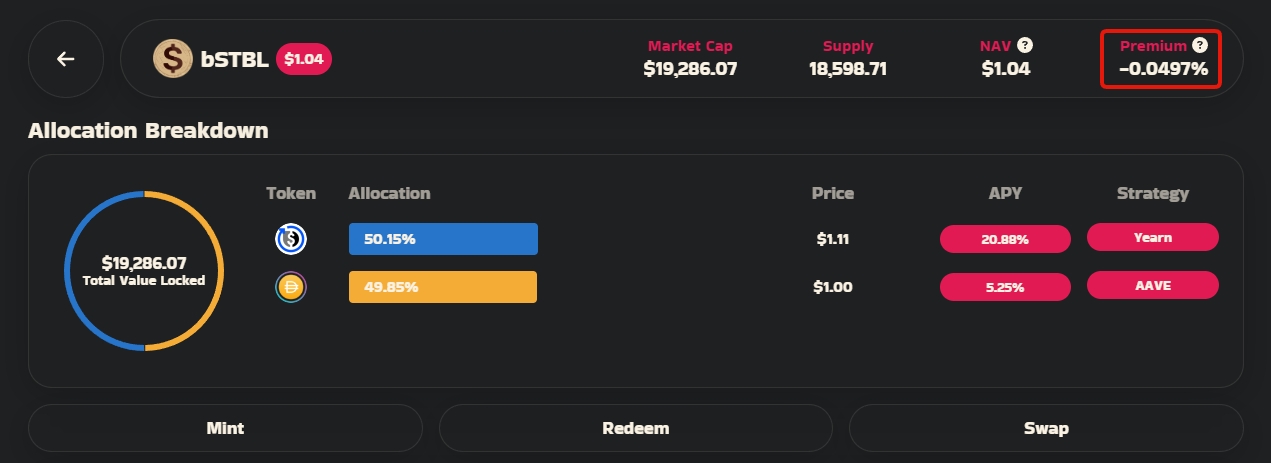1271x463 pixels.
Task: Click the 5.25% APY badge
Action: [1005, 287]
